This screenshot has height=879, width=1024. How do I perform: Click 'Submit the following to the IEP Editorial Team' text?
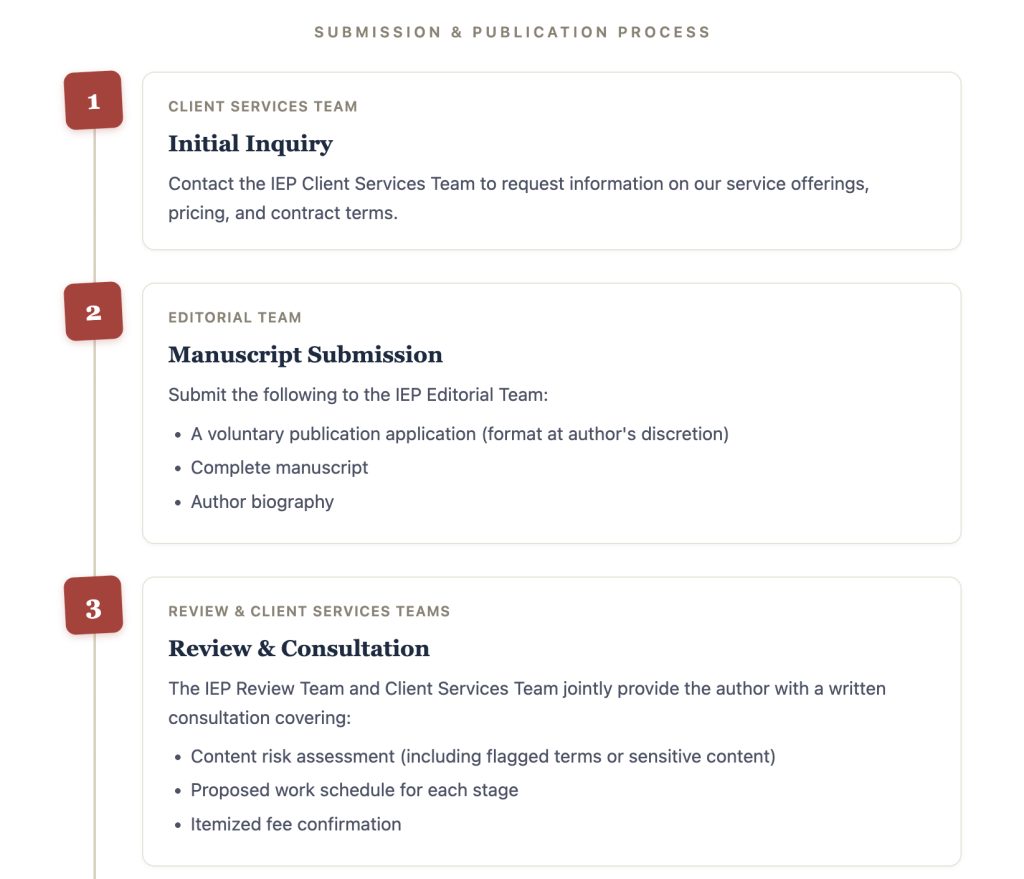pos(358,395)
